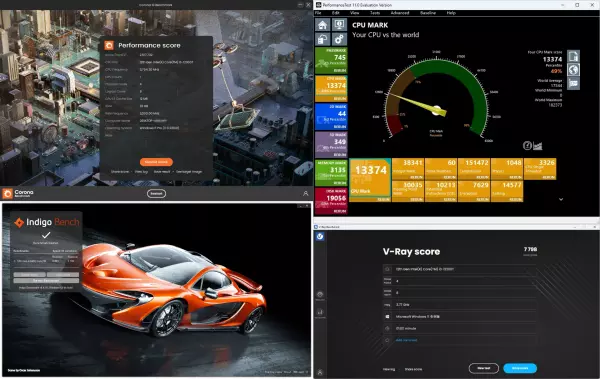The width and height of the screenshot is (600, 379).
Task: Click the orange submit button in Corona
Action: (x=156, y=162)
